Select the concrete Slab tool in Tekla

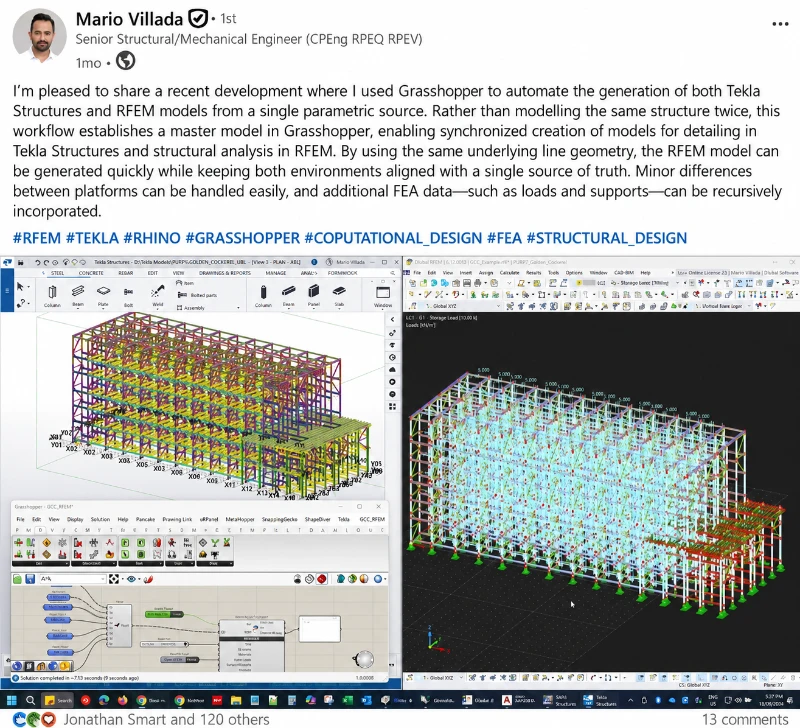(339, 296)
